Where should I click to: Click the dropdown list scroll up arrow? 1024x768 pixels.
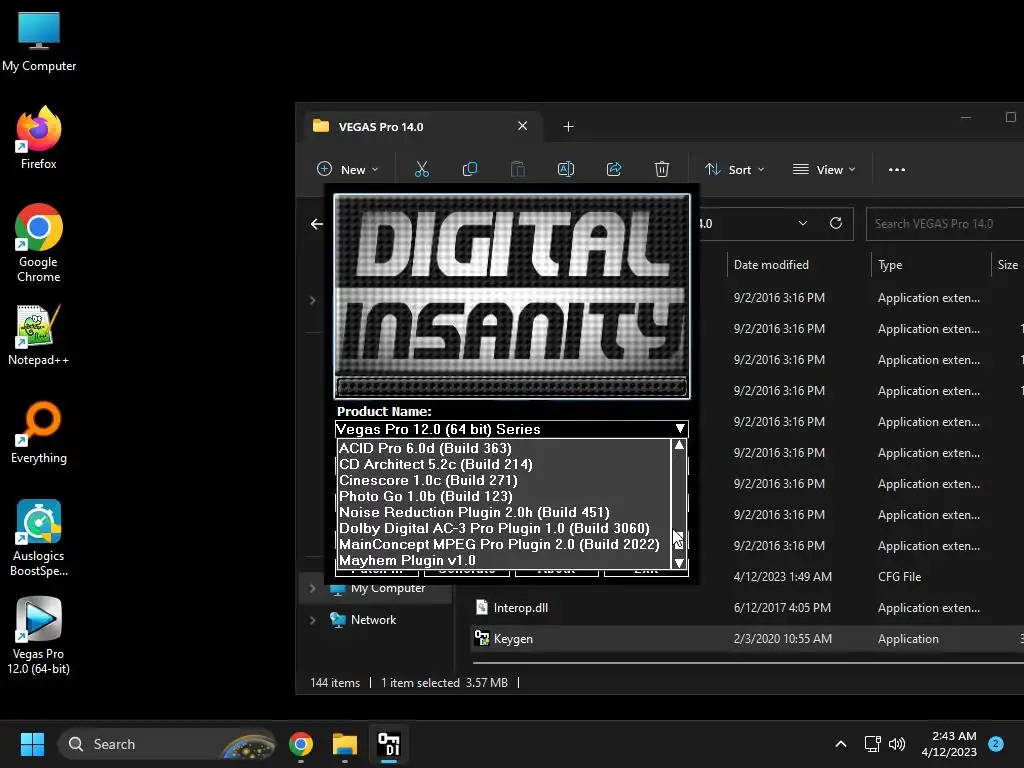tap(679, 445)
